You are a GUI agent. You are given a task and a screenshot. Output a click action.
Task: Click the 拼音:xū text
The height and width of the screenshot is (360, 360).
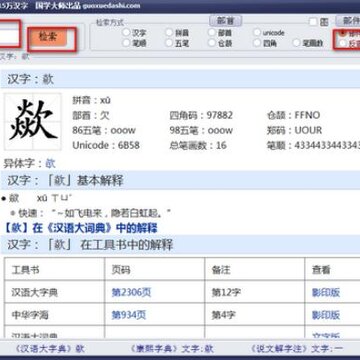tap(92, 100)
